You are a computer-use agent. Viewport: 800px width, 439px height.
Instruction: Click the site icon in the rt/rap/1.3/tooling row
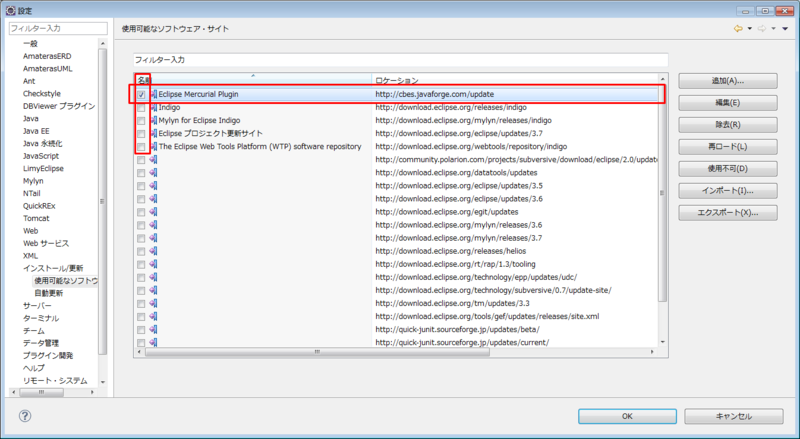pyautogui.click(x=153, y=264)
